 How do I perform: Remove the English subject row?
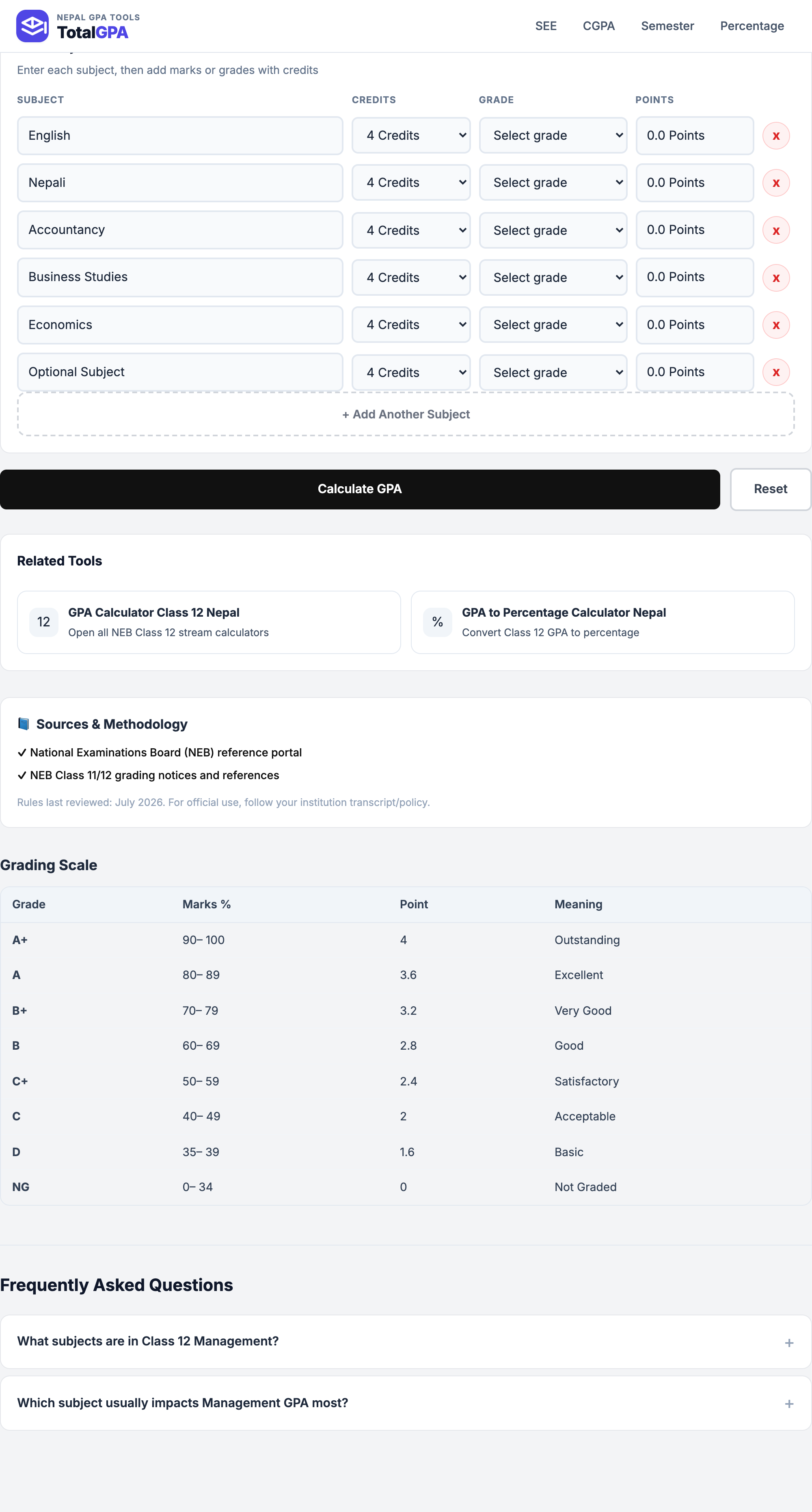click(x=775, y=136)
